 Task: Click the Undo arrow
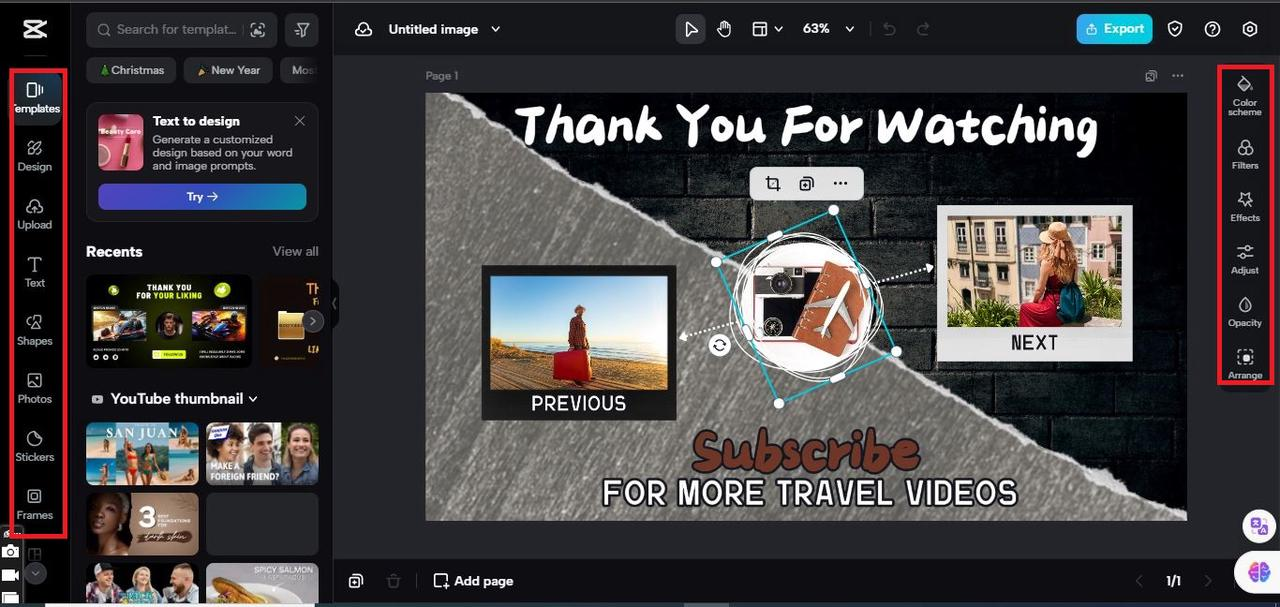click(x=889, y=29)
